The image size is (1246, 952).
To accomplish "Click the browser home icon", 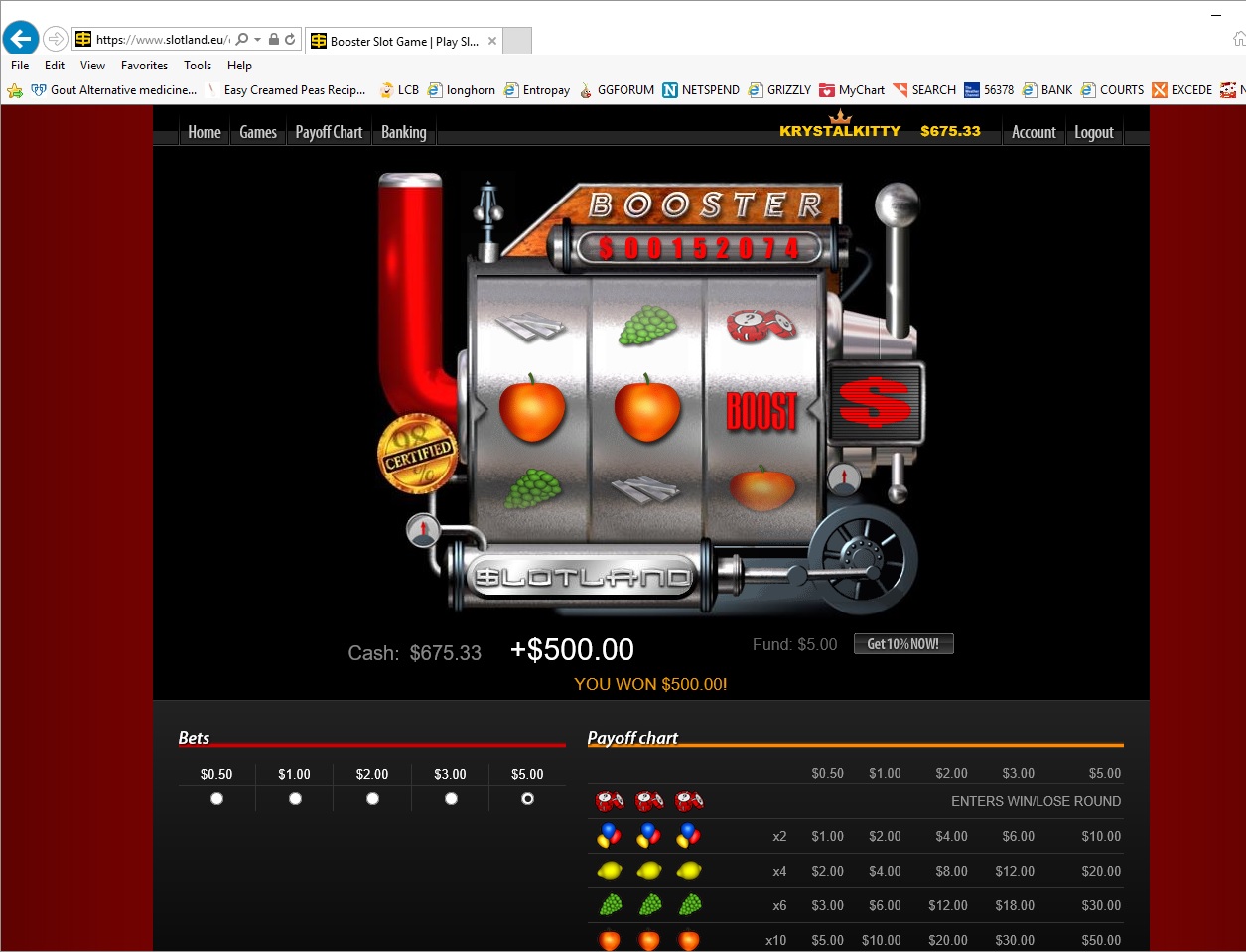I will click(x=1239, y=39).
